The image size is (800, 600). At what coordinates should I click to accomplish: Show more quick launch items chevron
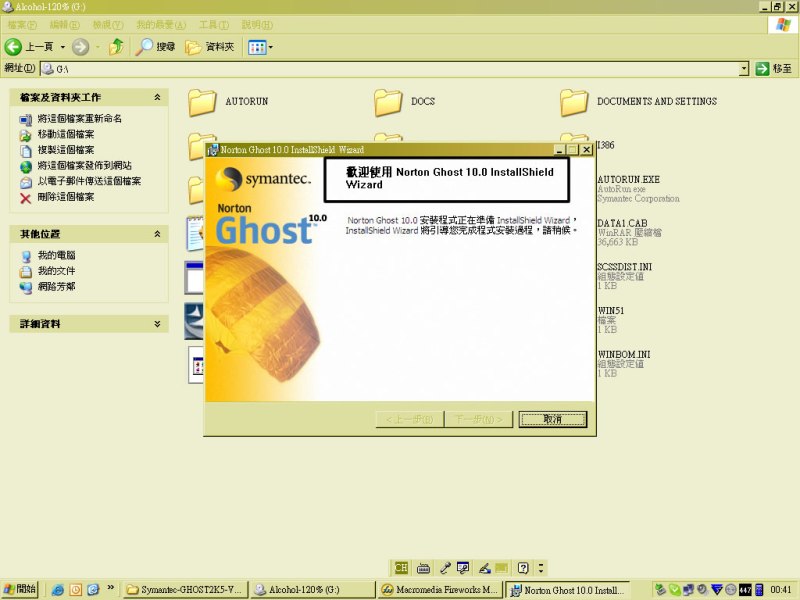tap(110, 588)
